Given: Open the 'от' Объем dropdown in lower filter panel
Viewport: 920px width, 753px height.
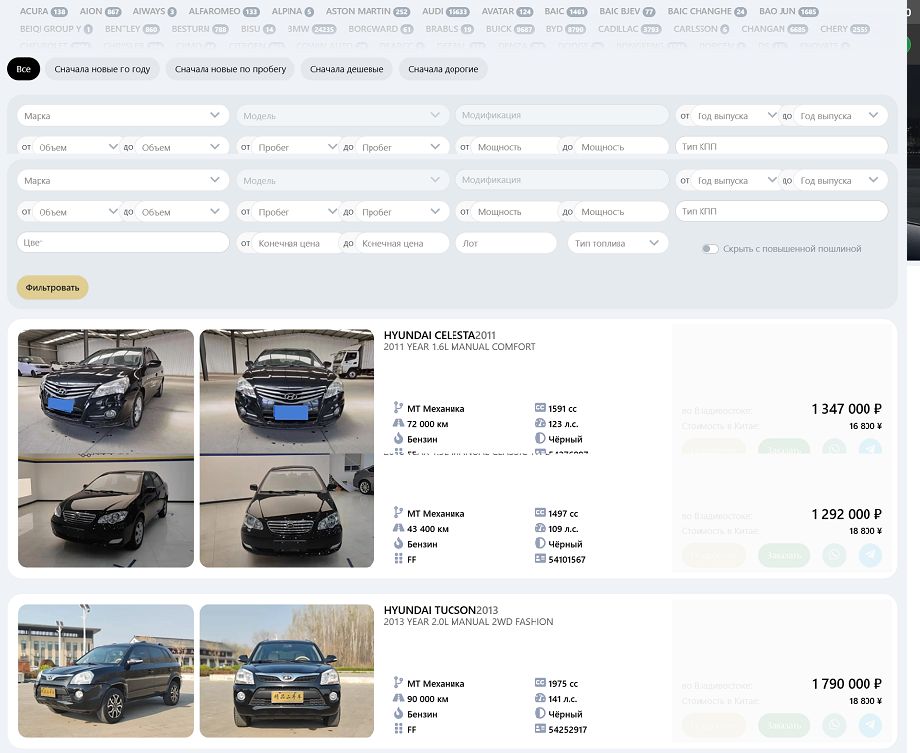Looking at the screenshot, I should coord(76,212).
